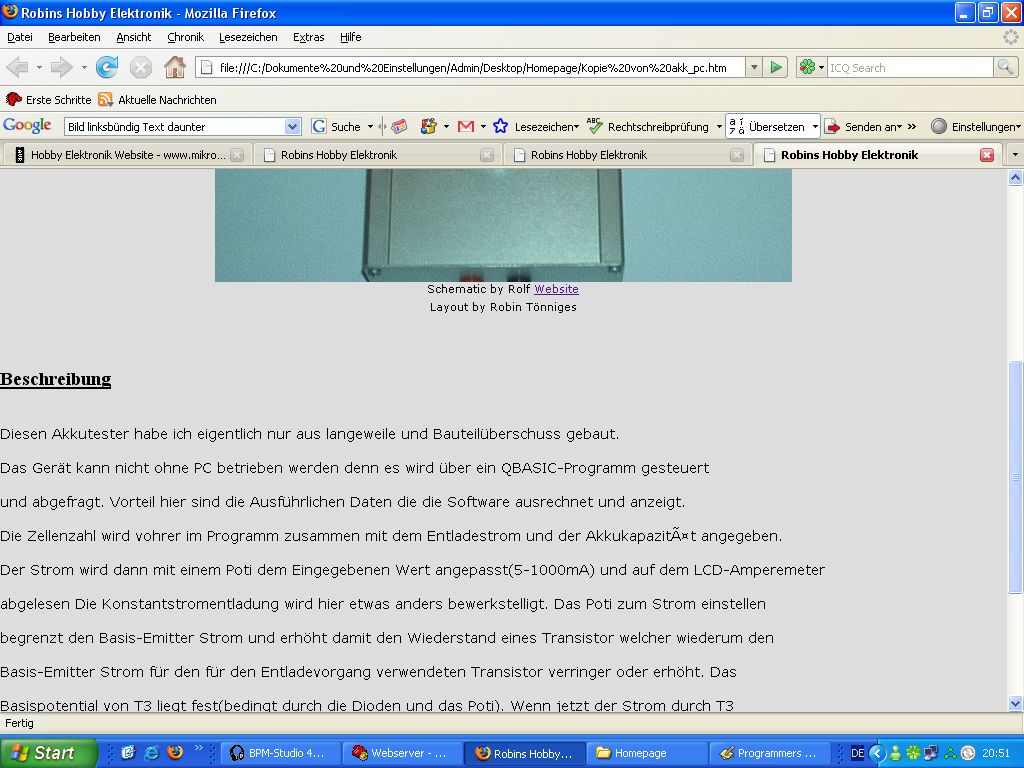
Task: Switch to Programmers taskbar button
Action: tap(770, 753)
